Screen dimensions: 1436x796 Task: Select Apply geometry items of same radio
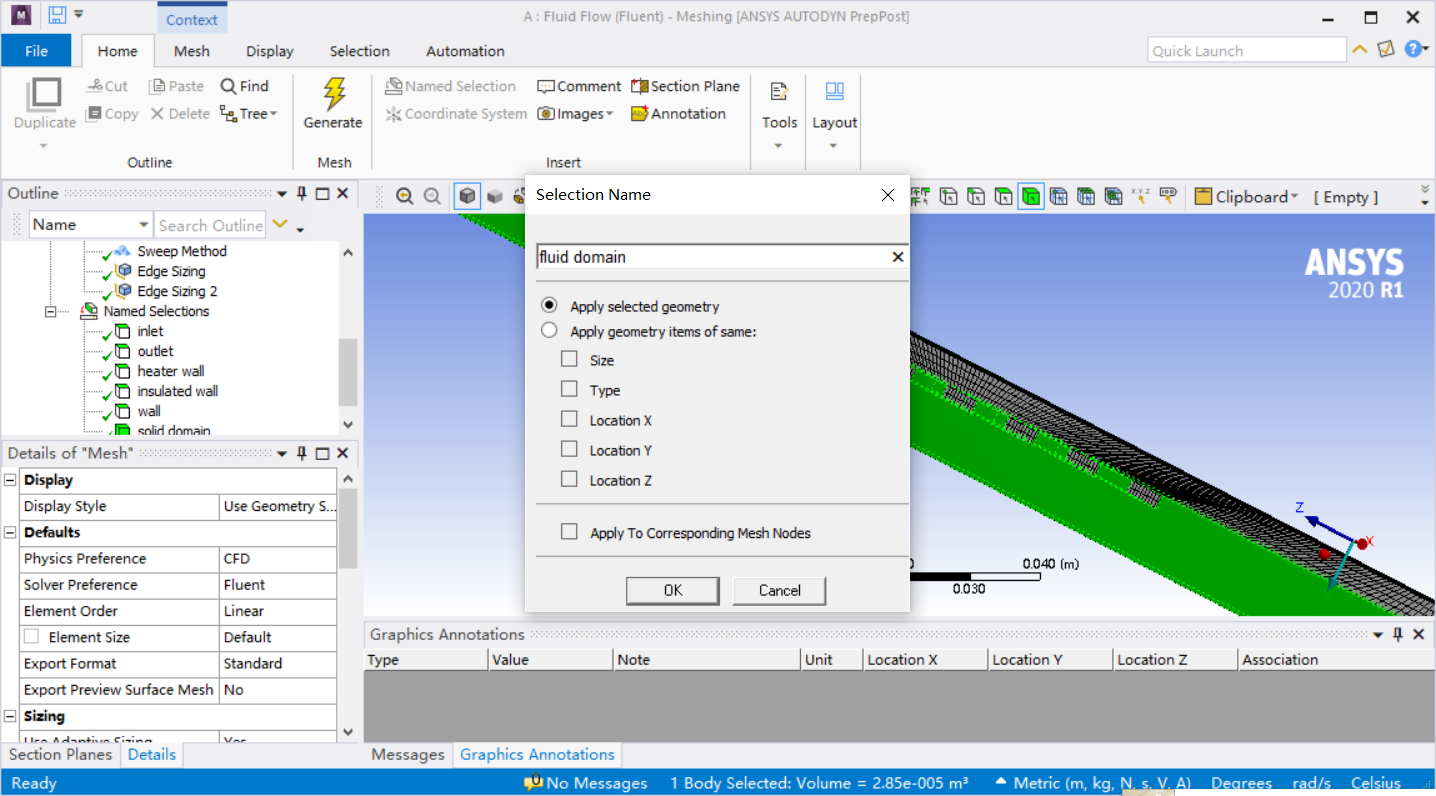coord(549,330)
